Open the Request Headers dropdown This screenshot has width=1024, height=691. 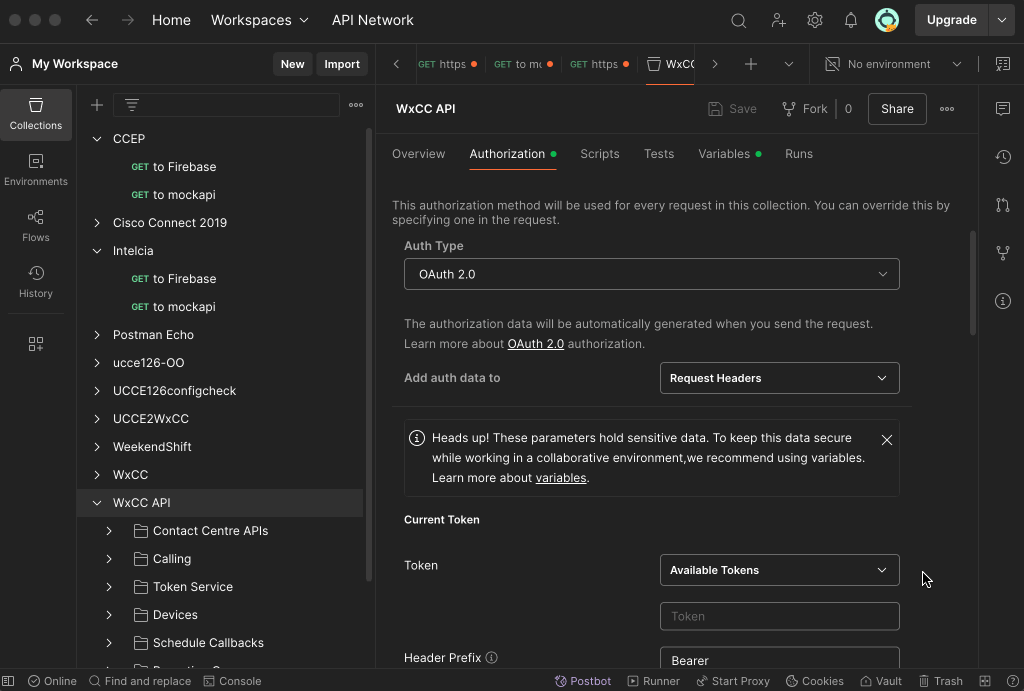(x=779, y=378)
